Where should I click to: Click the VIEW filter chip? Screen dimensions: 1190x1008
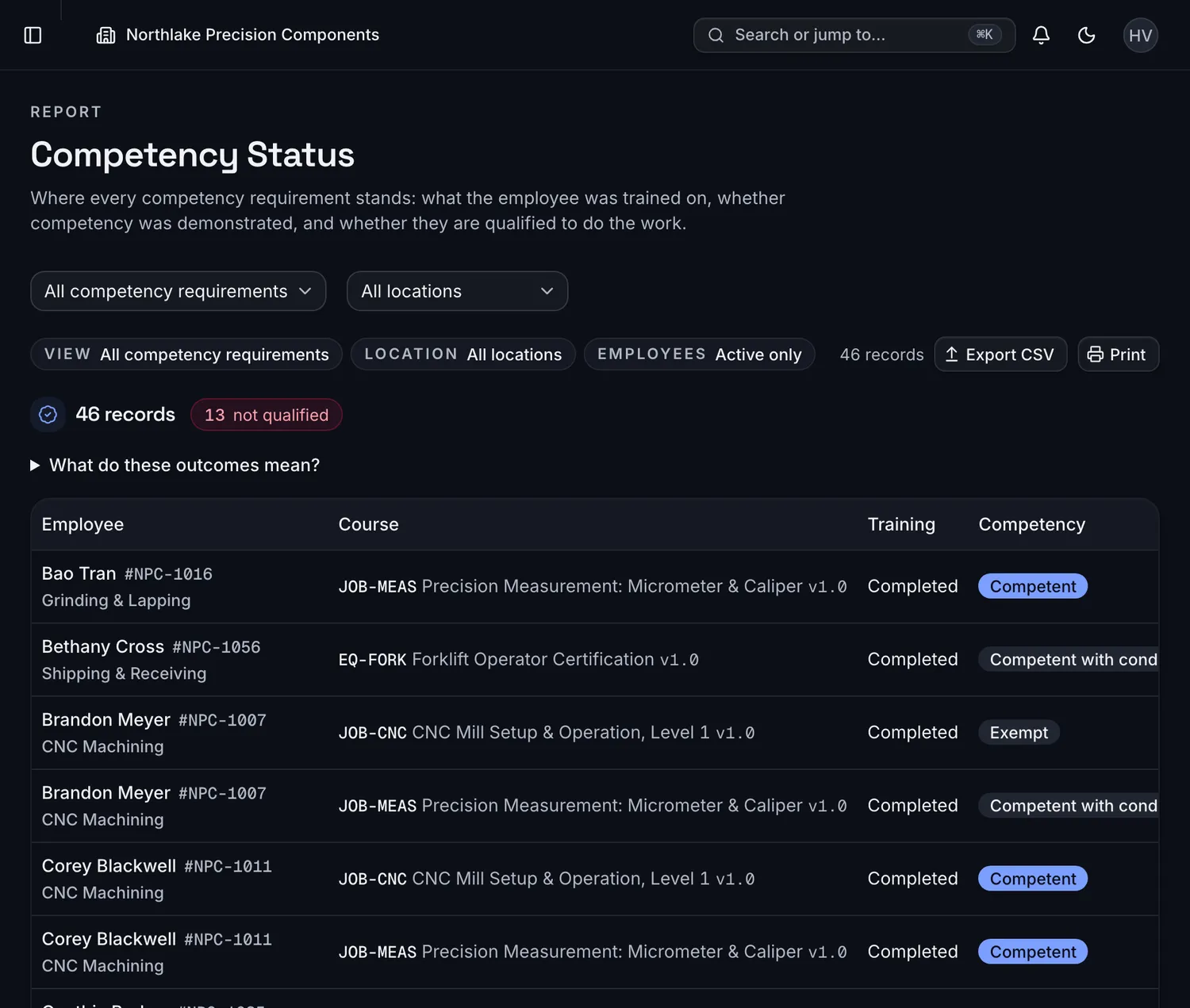tap(186, 355)
